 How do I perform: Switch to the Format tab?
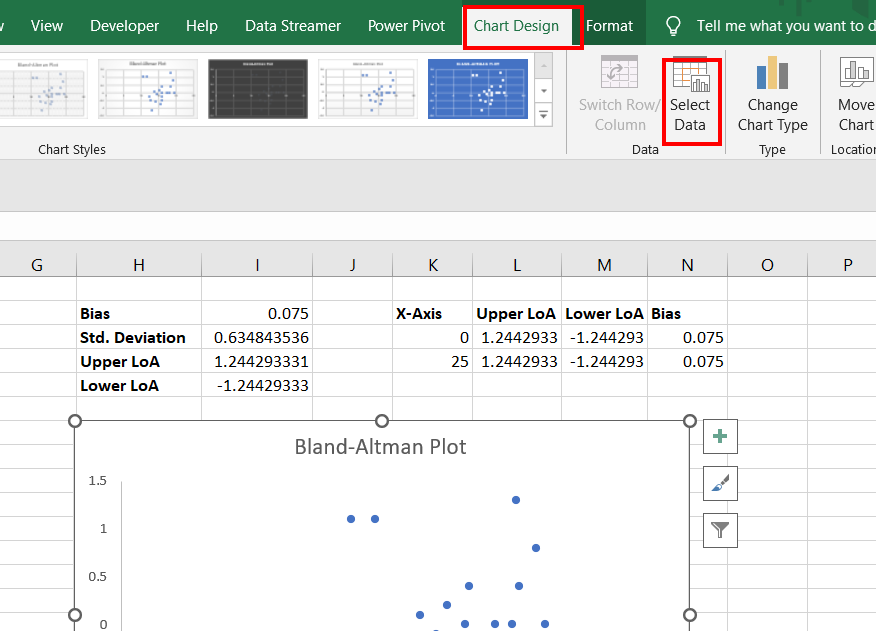click(x=610, y=26)
